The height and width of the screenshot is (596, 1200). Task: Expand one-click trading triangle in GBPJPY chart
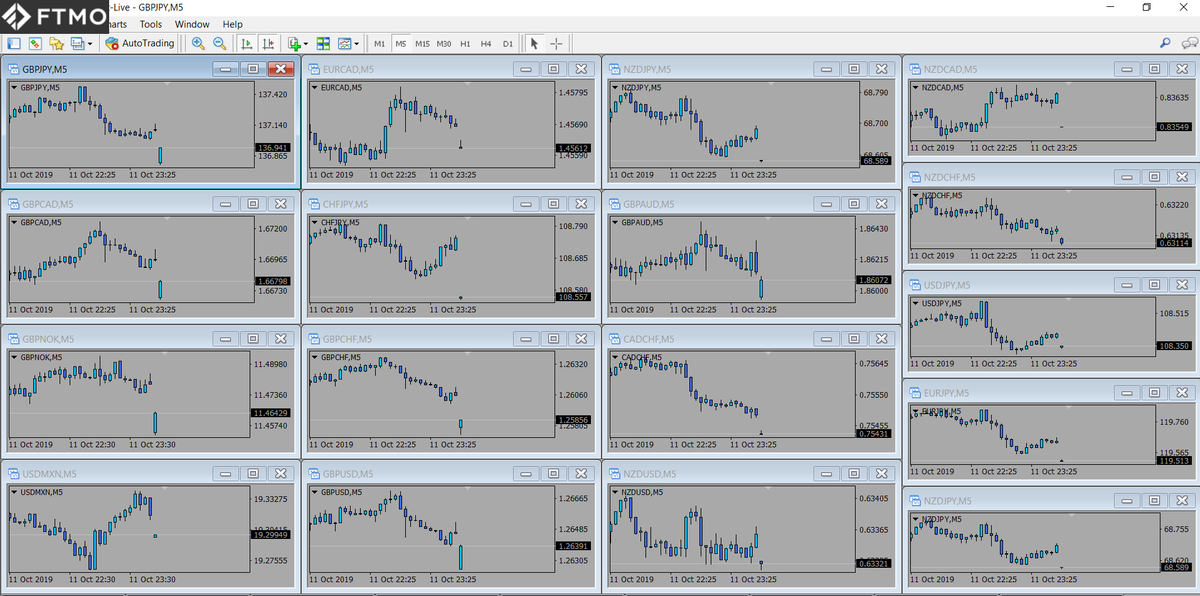(x=14, y=87)
